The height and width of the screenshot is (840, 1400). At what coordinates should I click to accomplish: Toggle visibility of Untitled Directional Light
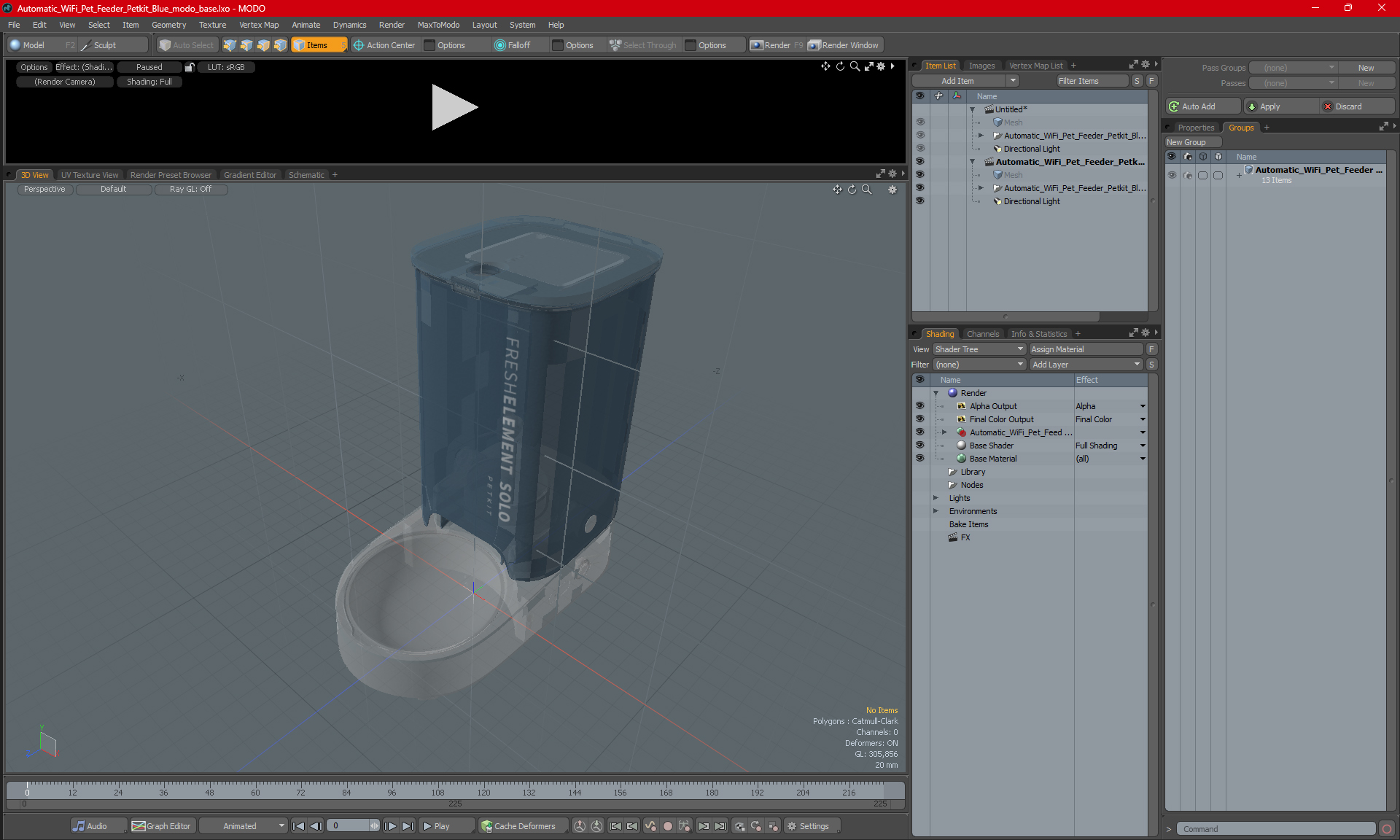(x=919, y=149)
